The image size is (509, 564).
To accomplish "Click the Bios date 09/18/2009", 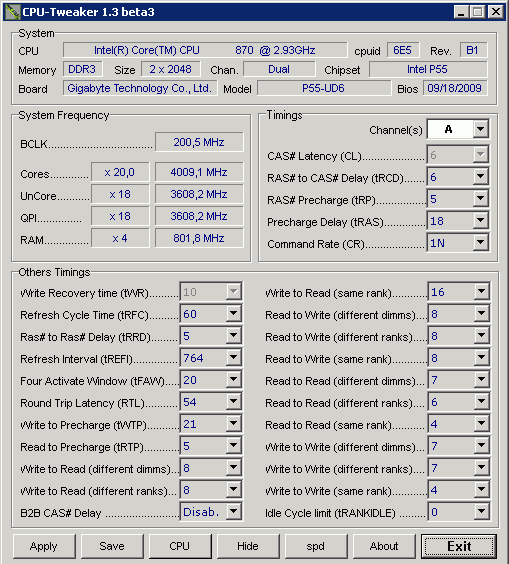I will tap(455, 88).
